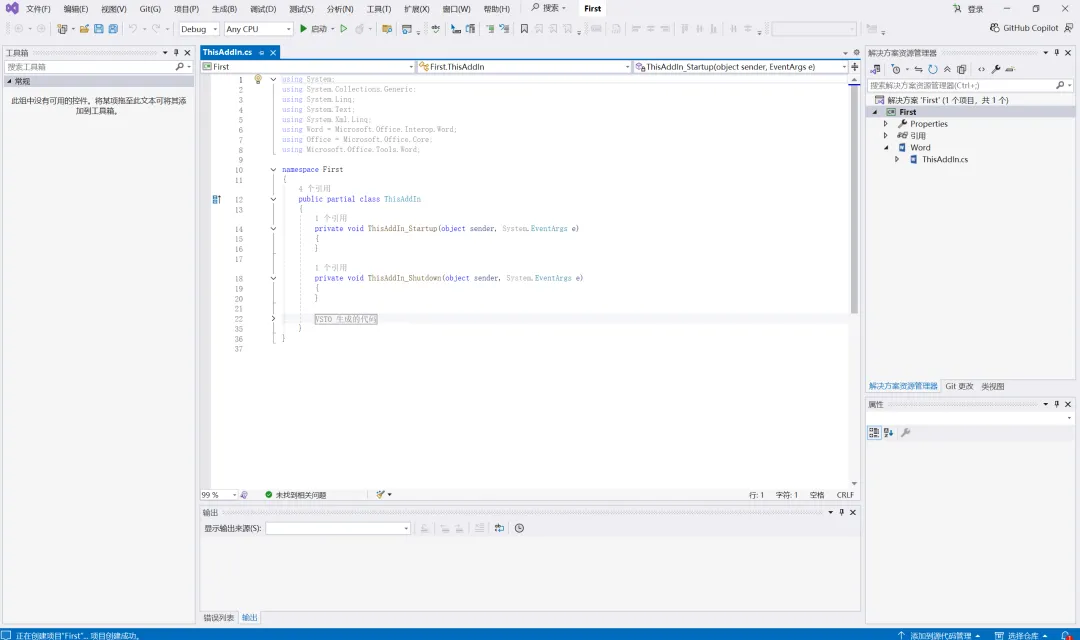
Task: Switch to the 类视图 tab
Action: click(993, 386)
